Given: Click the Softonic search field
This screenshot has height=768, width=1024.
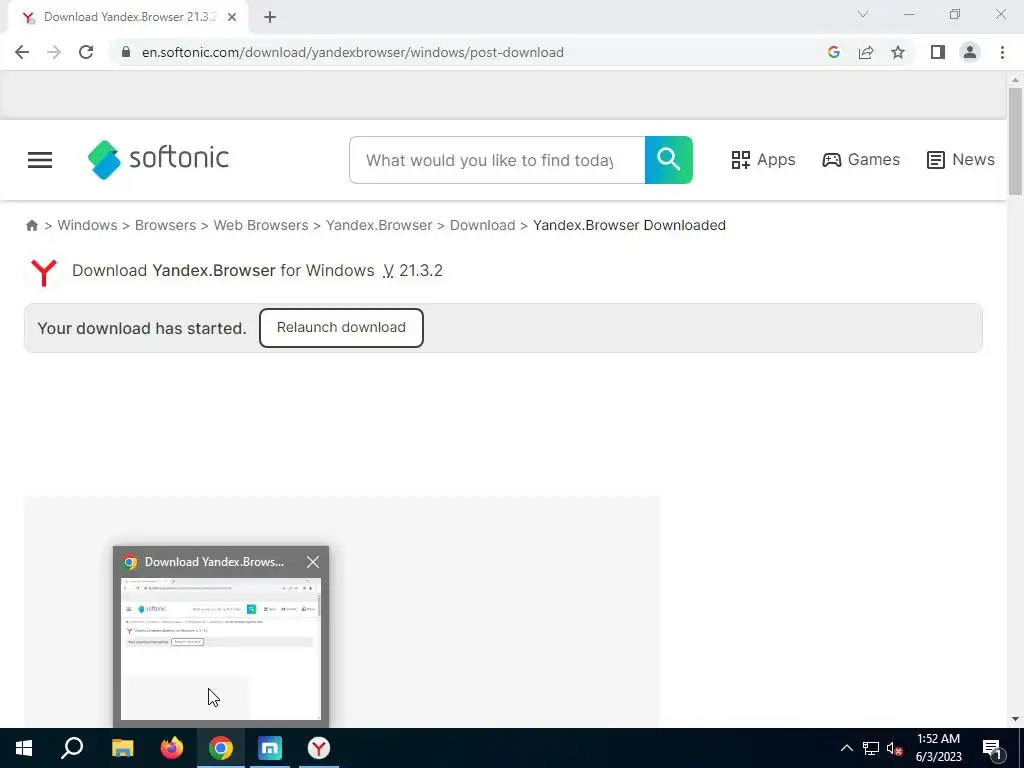Looking at the screenshot, I should tap(497, 160).
